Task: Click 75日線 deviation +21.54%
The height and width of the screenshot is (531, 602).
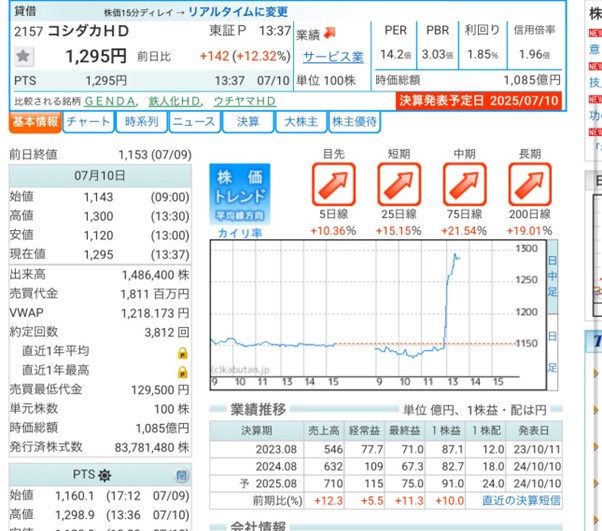Action: pyautogui.click(x=464, y=231)
